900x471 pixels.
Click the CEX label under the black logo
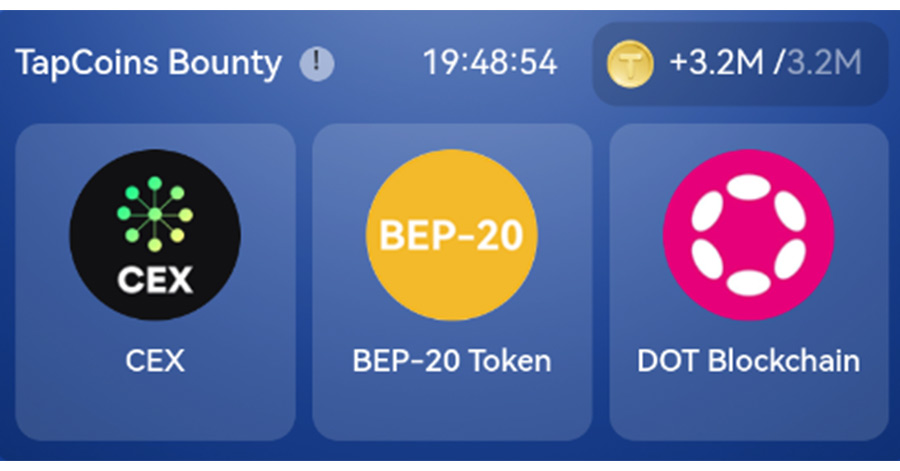155,361
